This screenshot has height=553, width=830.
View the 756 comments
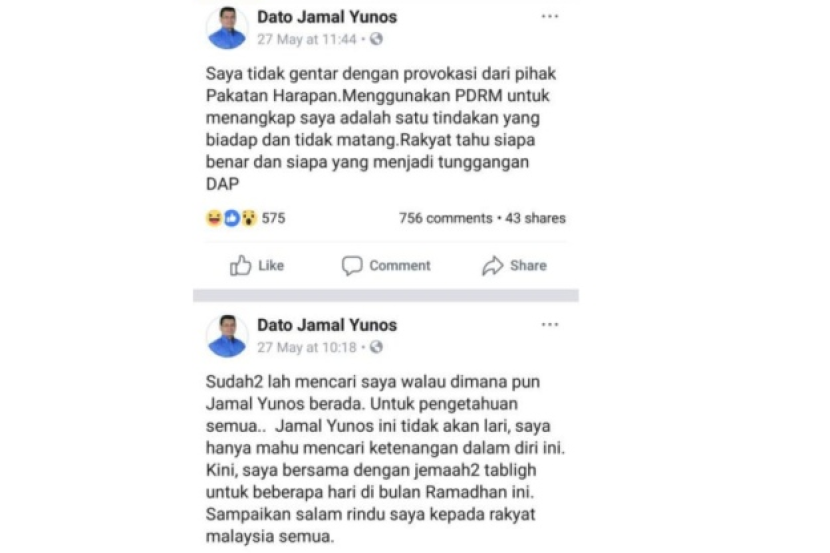pyautogui.click(x=446, y=218)
